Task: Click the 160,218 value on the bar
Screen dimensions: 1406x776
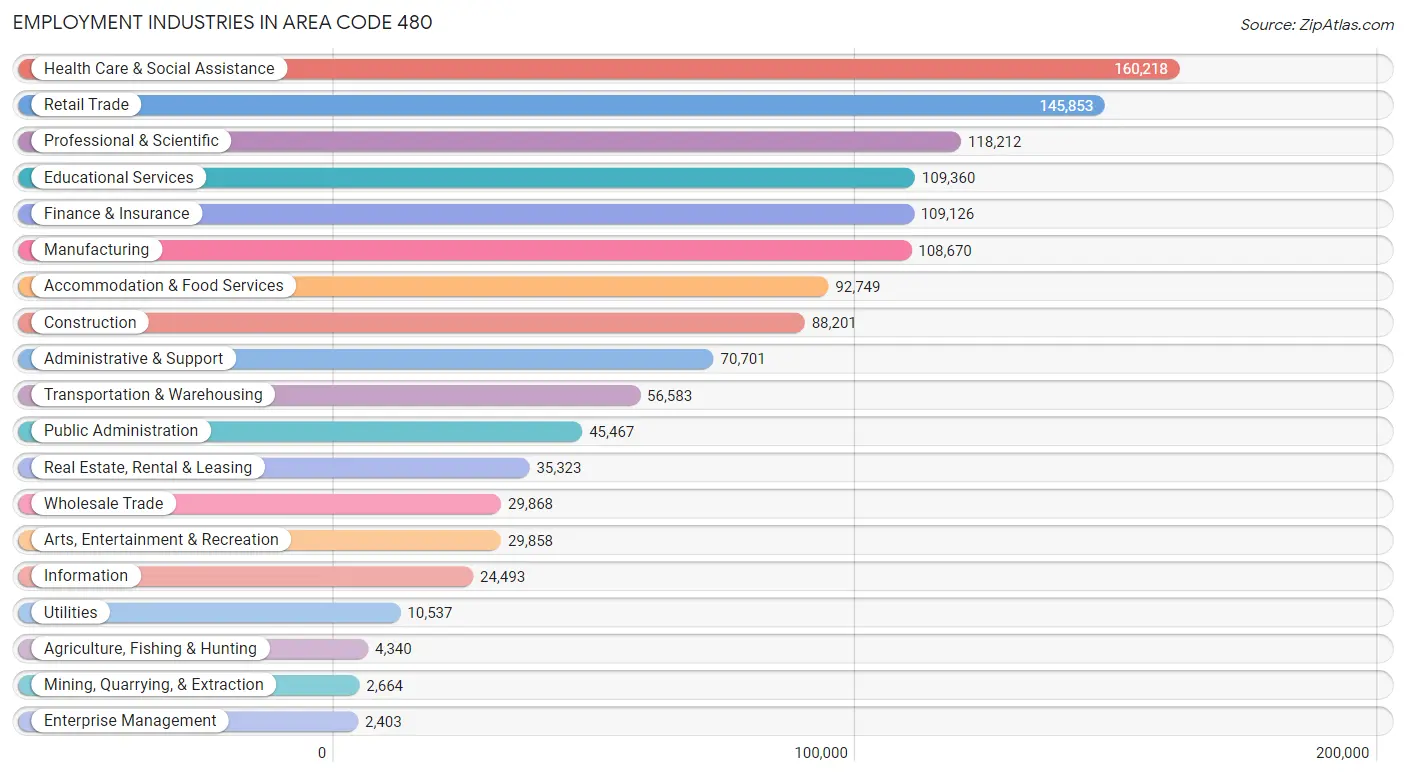Action: (x=1141, y=69)
